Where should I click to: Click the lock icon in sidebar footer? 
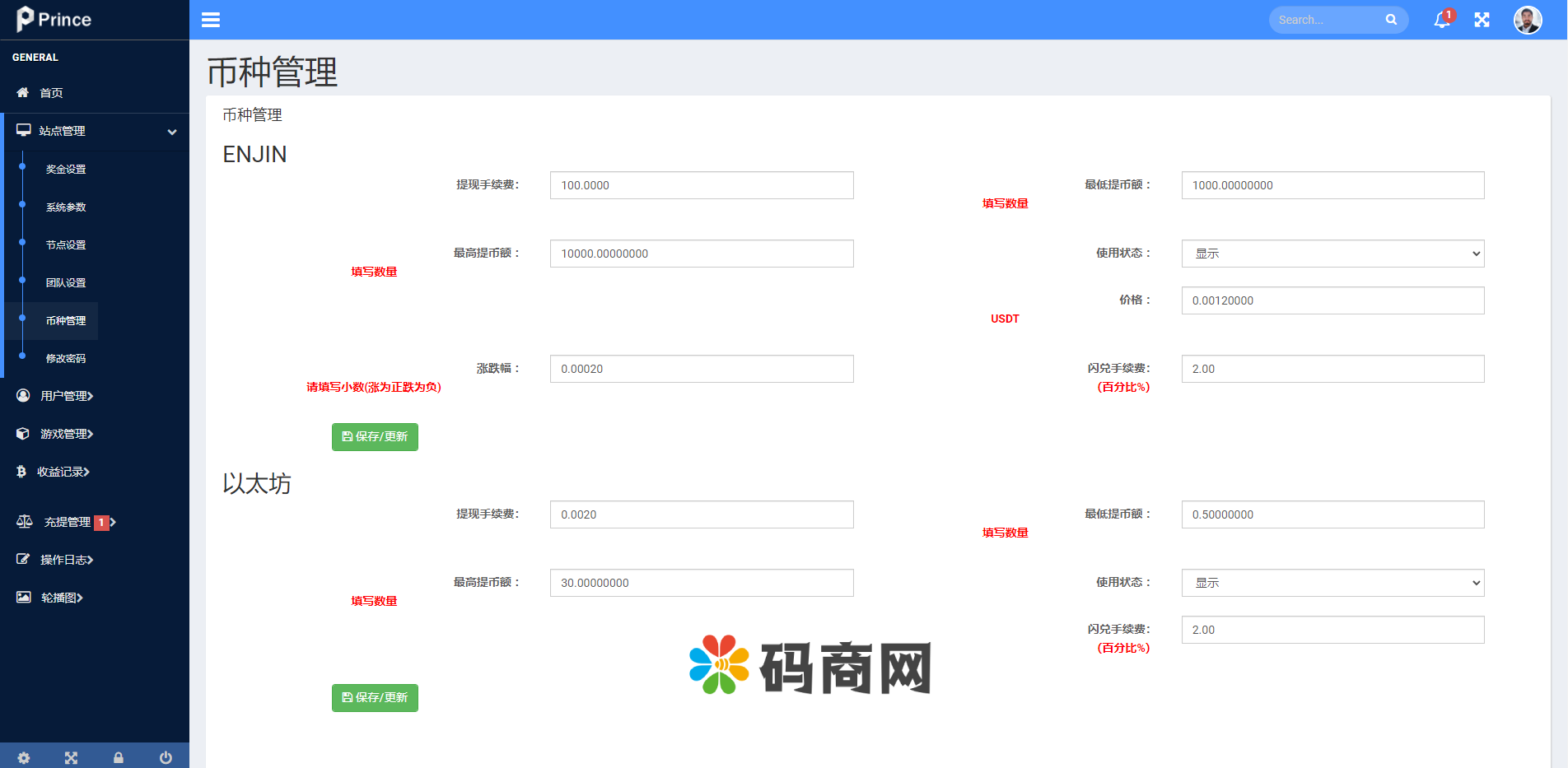pos(119,757)
